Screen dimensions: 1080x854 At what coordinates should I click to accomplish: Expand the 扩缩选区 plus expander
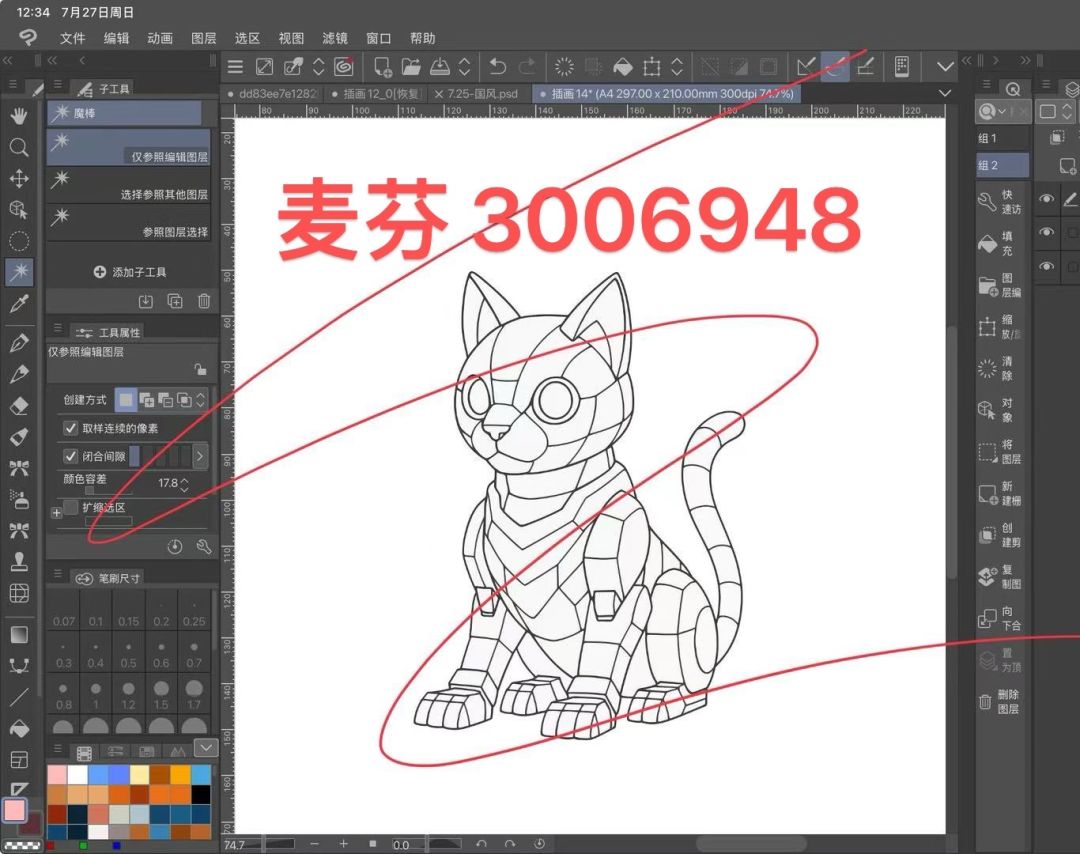click(56, 512)
